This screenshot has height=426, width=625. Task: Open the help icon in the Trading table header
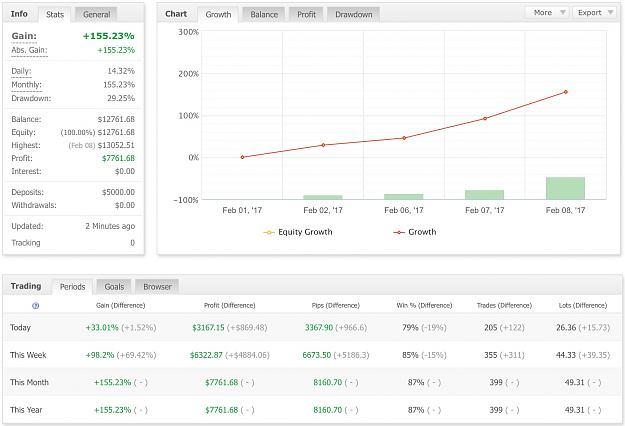[x=35, y=306]
